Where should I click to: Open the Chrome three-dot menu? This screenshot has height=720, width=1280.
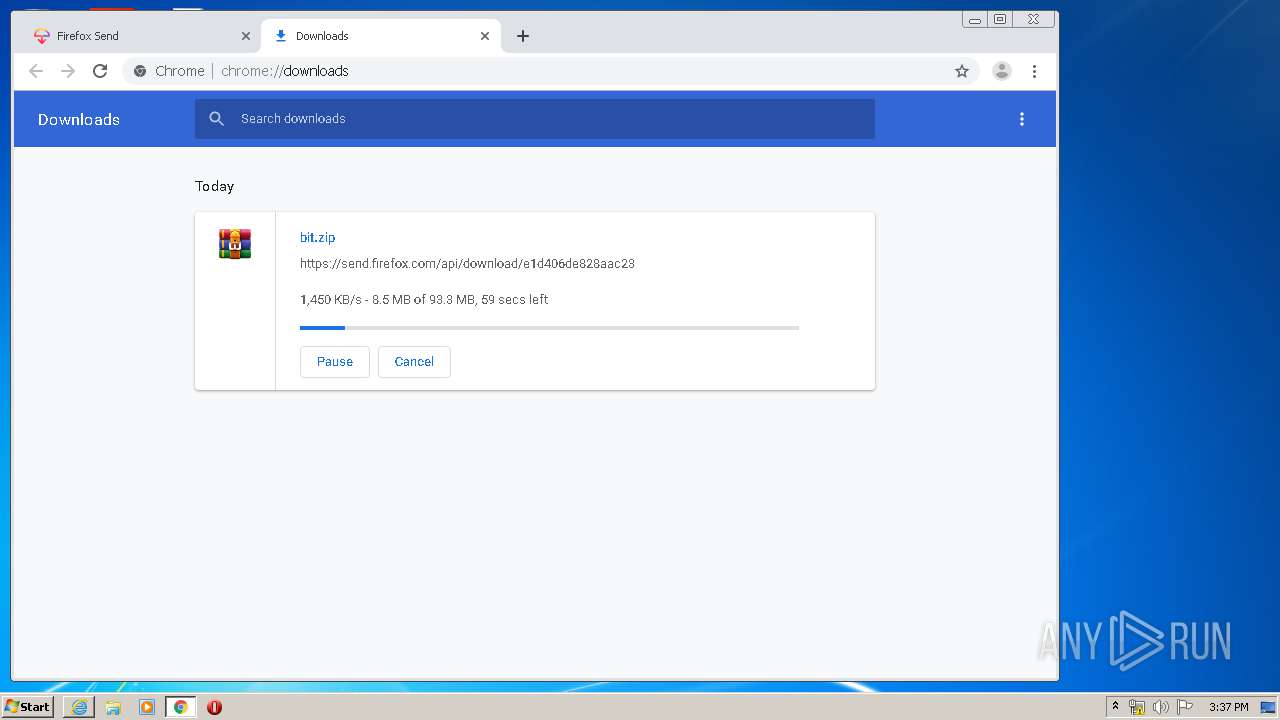point(1034,71)
